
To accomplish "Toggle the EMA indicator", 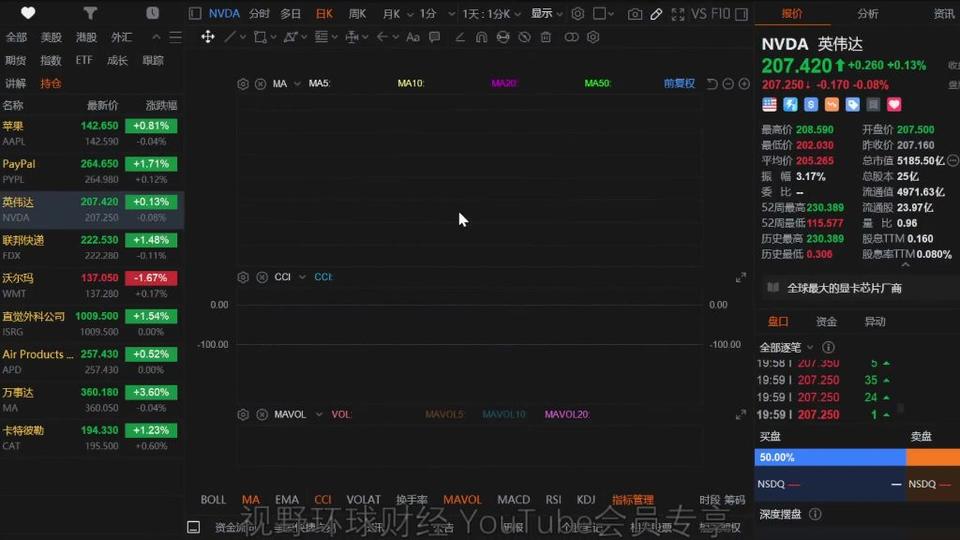I will pos(287,500).
